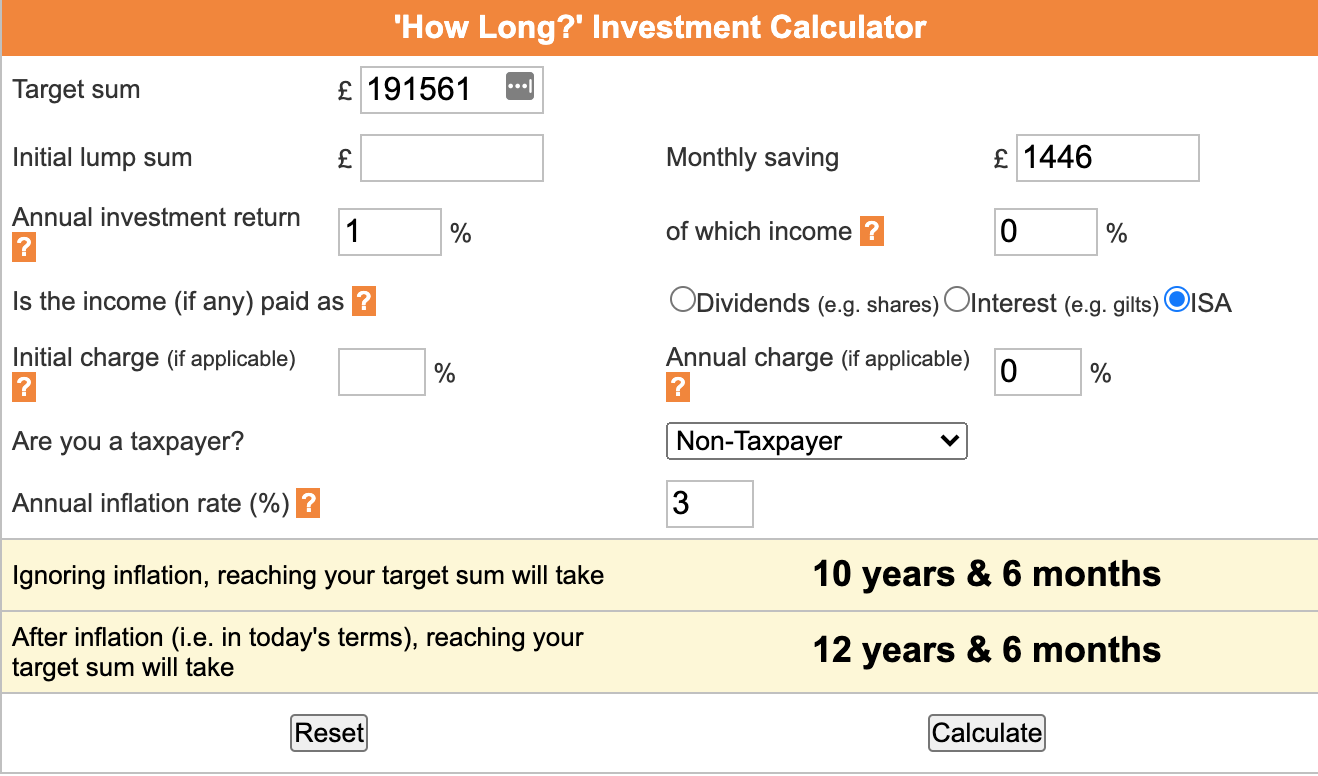Click help icon beside 'of which income'
The width and height of the screenshot is (1318, 776).
(x=872, y=232)
